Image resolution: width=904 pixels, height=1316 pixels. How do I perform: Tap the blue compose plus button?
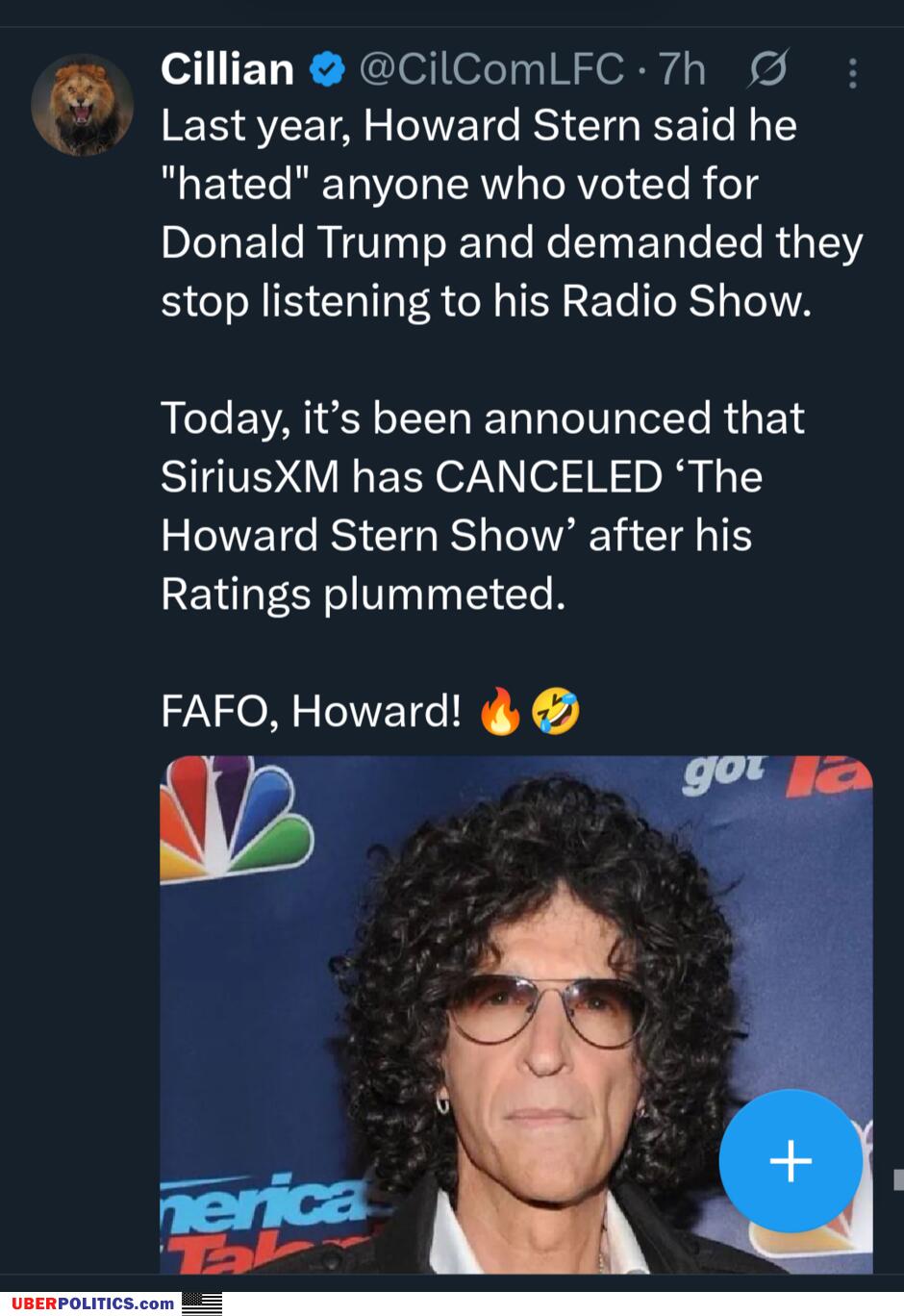(791, 1160)
